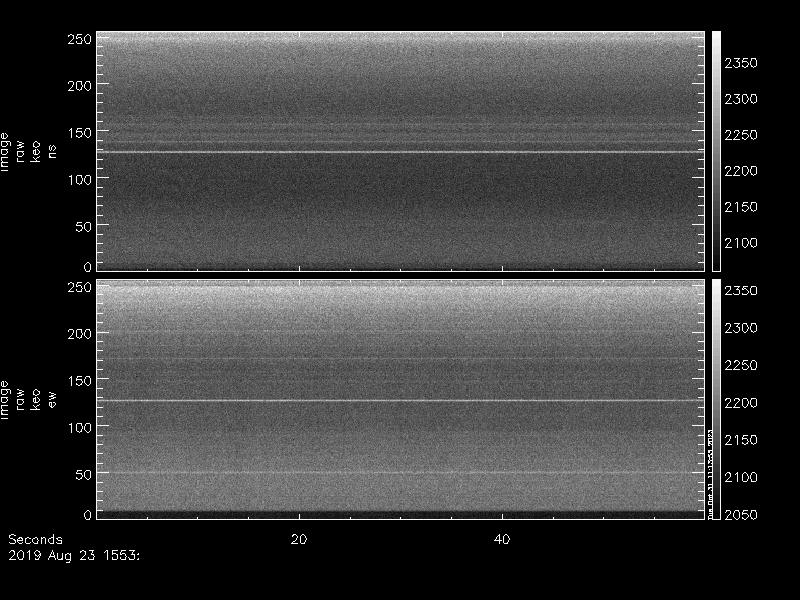Click the faint line near 50 in the ew keogram

(400, 472)
